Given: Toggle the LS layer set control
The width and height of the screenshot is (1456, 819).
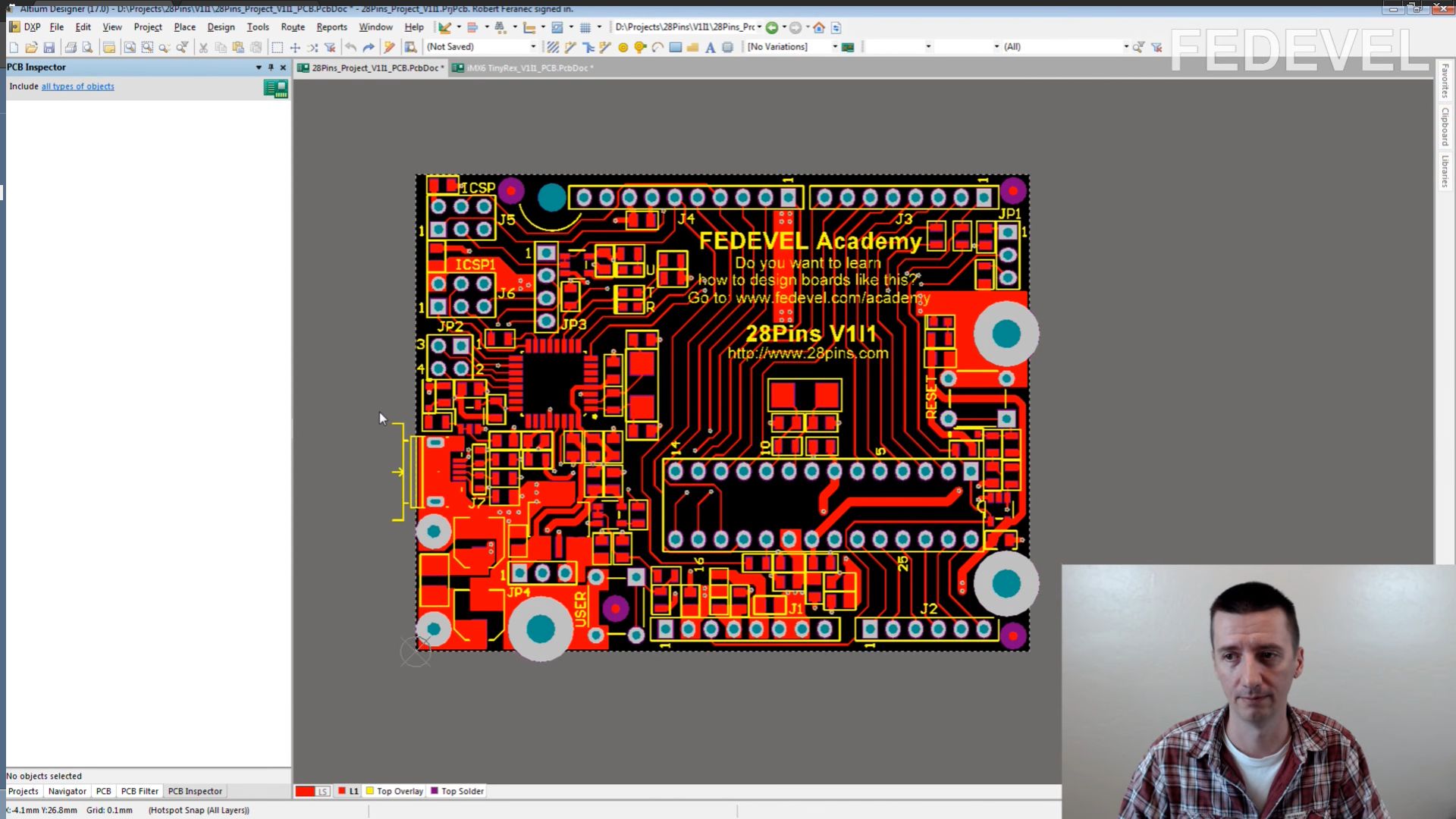Looking at the screenshot, I should tap(322, 791).
